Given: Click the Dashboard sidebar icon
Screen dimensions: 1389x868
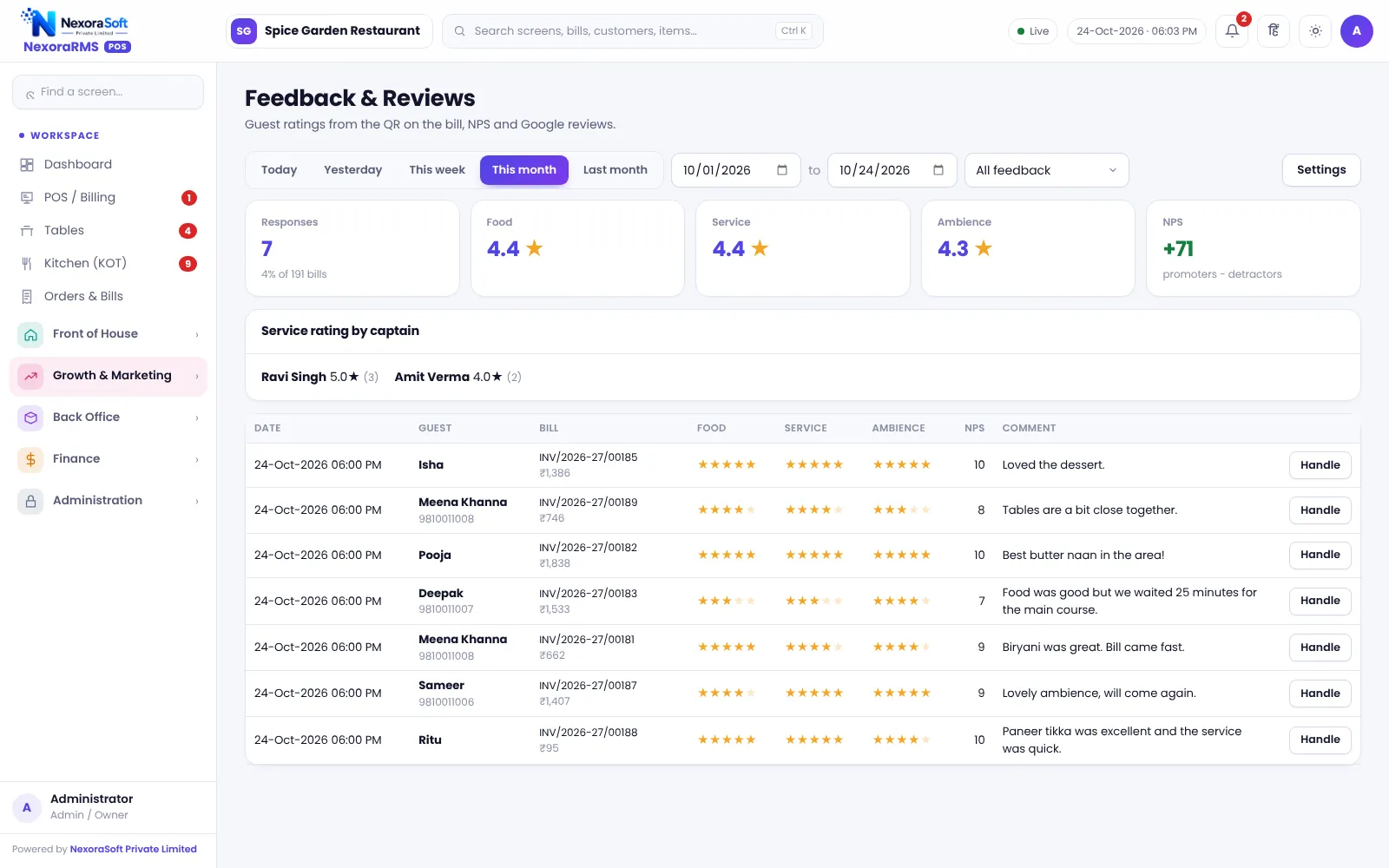Looking at the screenshot, I should (x=27, y=165).
